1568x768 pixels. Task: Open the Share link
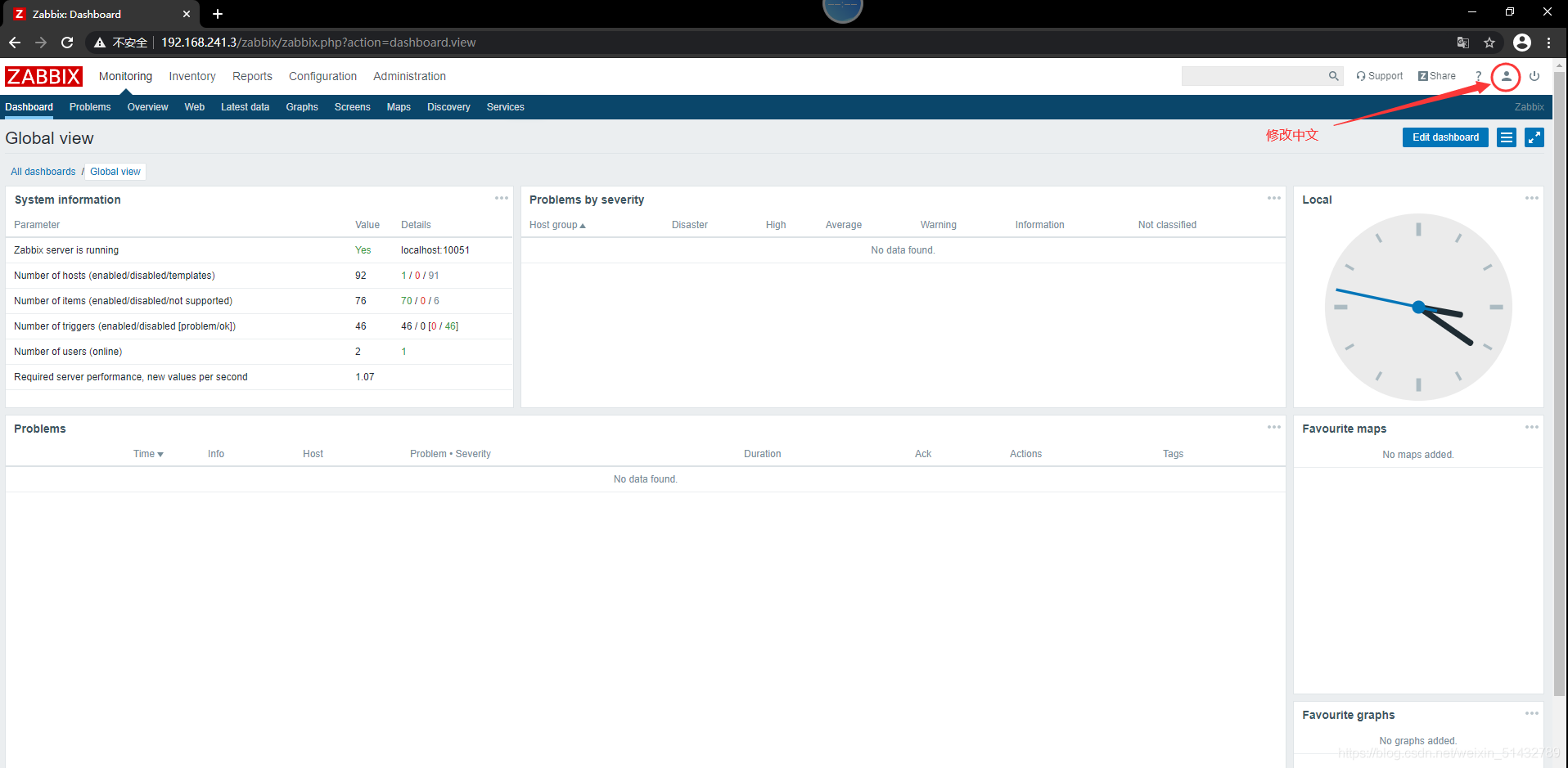1437,76
